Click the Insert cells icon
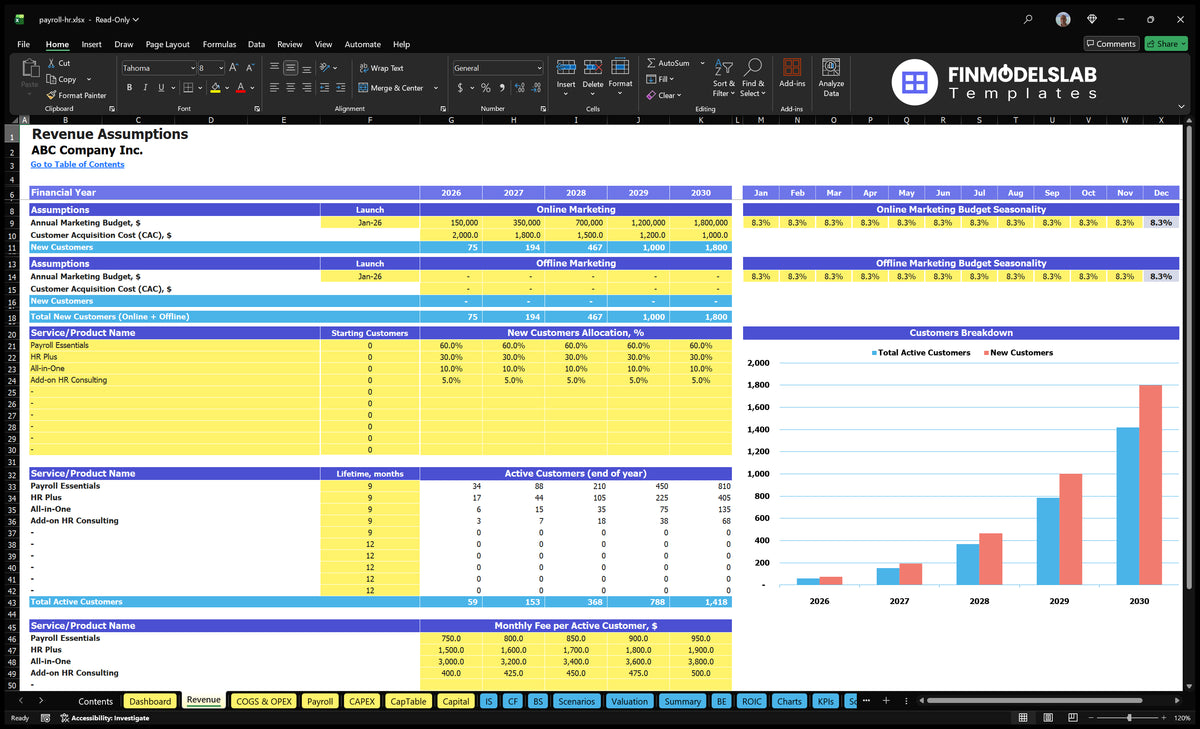The image size is (1200, 729). [566, 67]
